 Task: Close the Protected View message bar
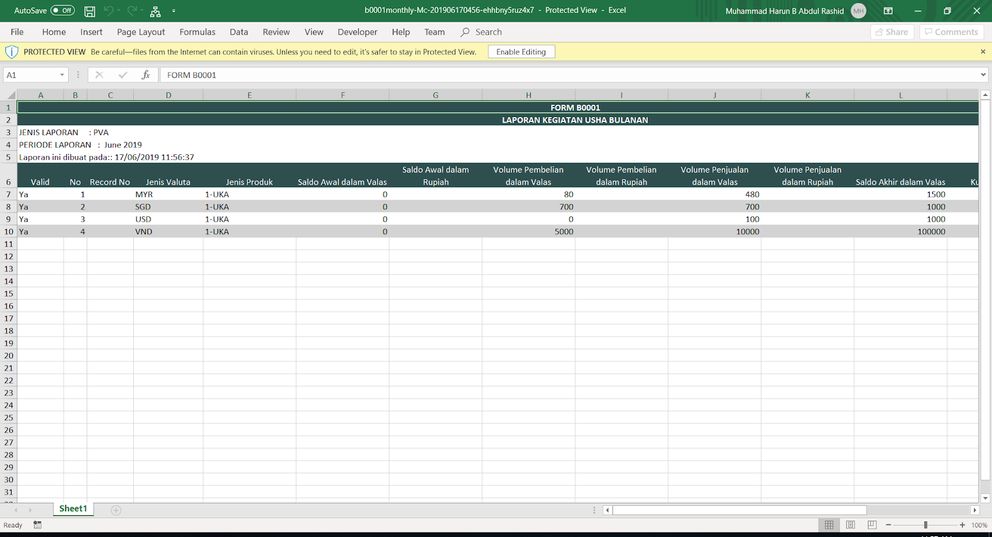pos(983,52)
